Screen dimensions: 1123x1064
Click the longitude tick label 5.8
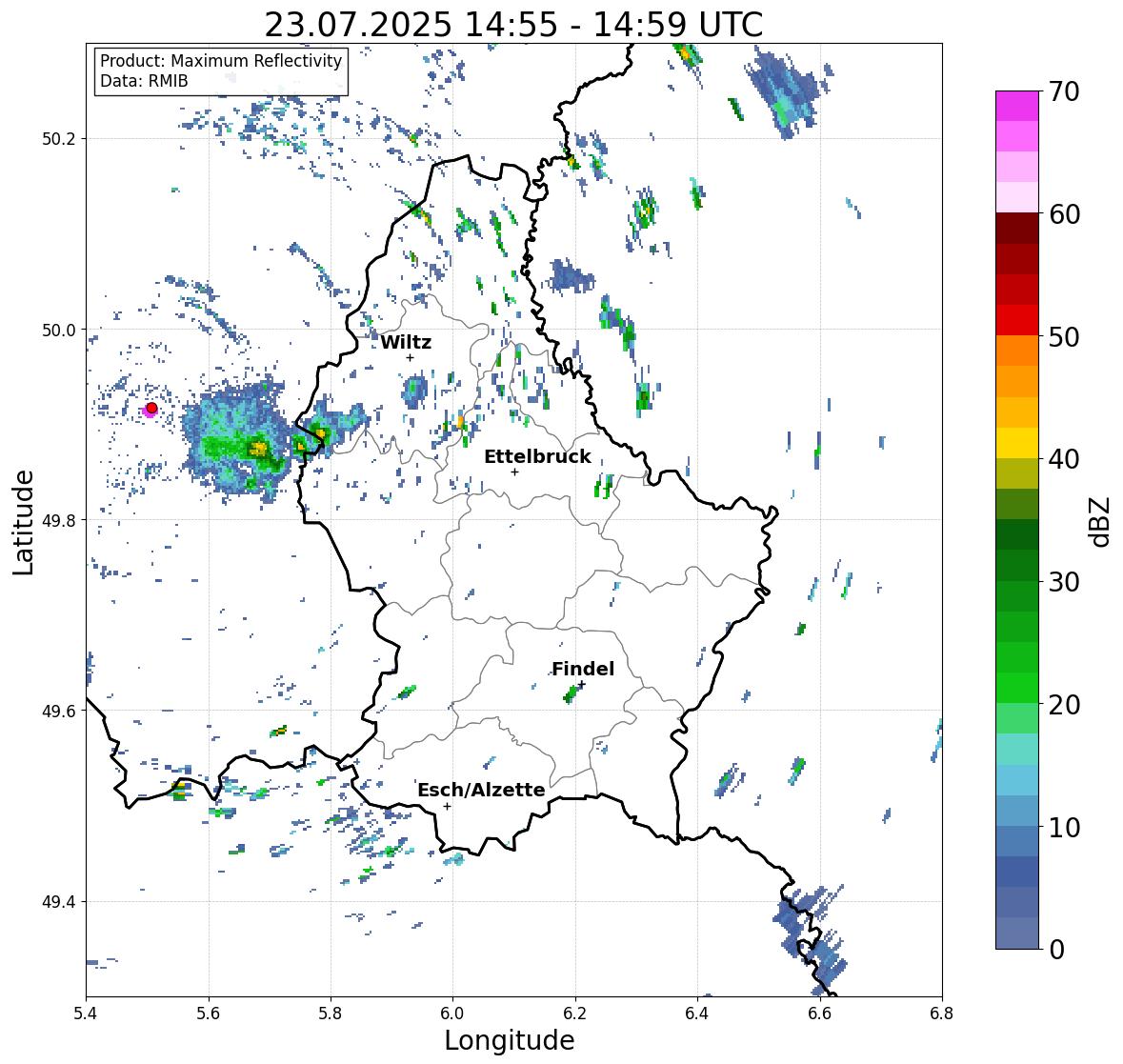[x=331, y=1014]
